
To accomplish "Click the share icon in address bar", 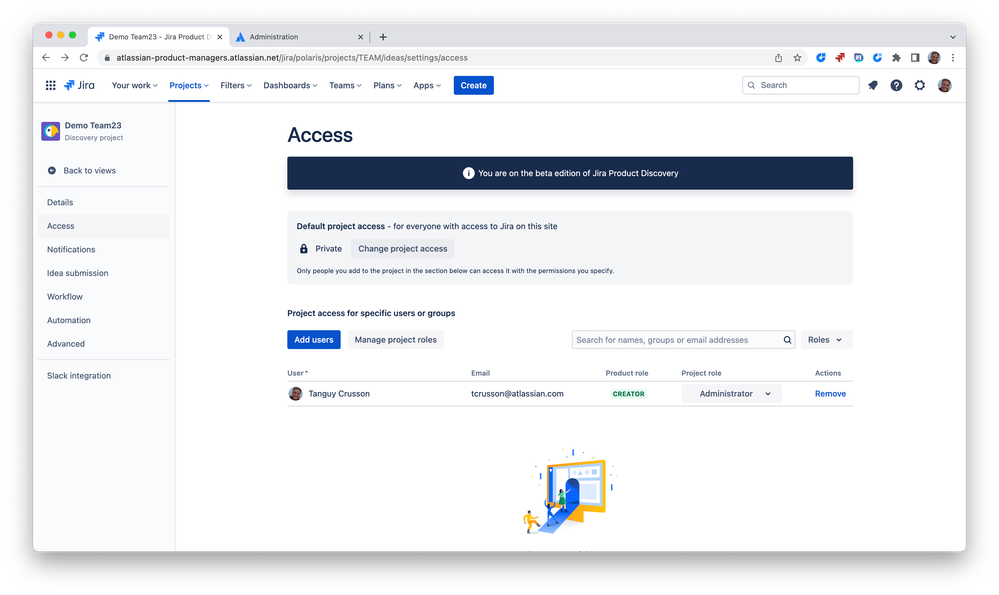I will [x=778, y=58].
